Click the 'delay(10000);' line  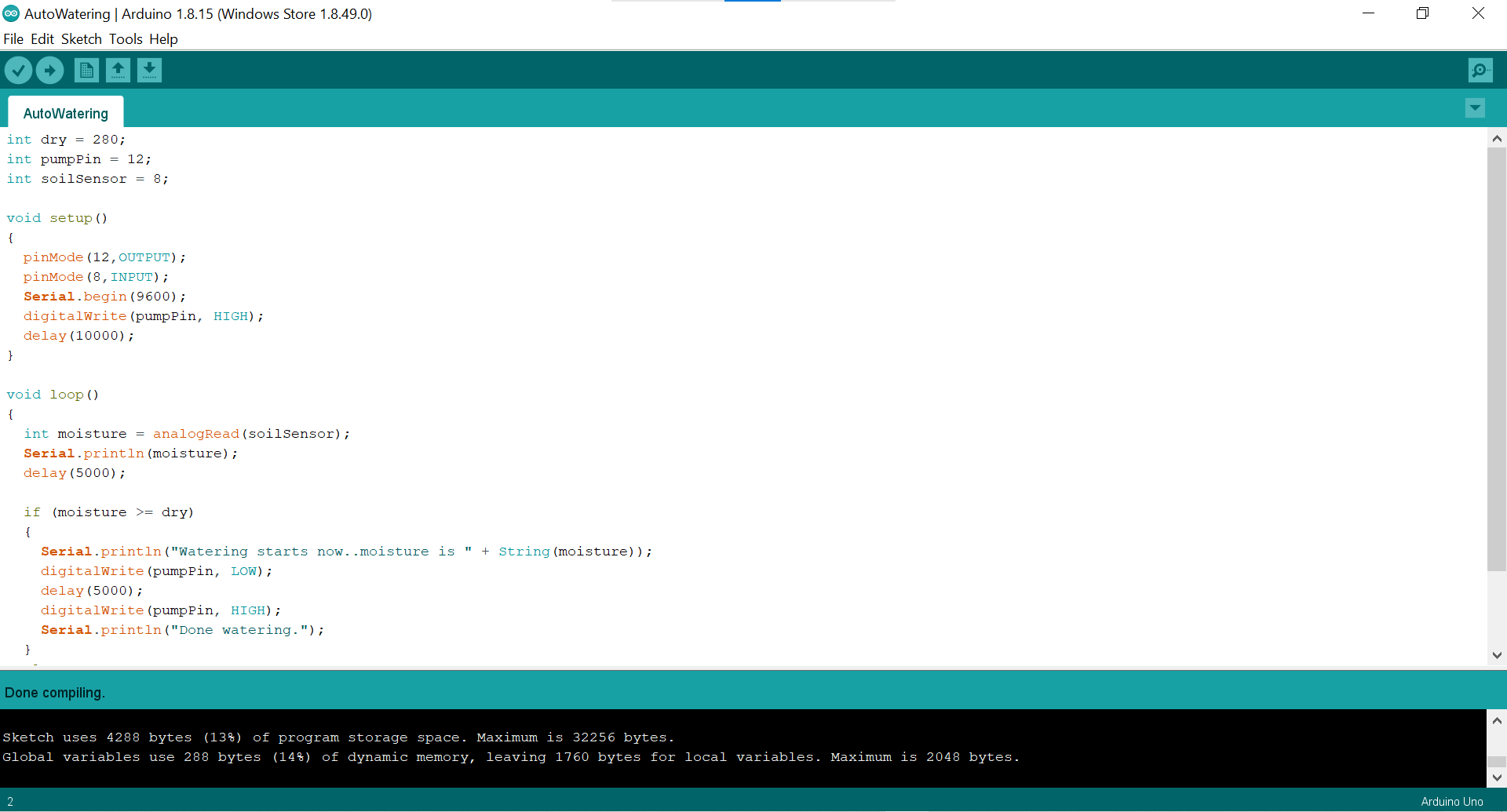(78, 336)
